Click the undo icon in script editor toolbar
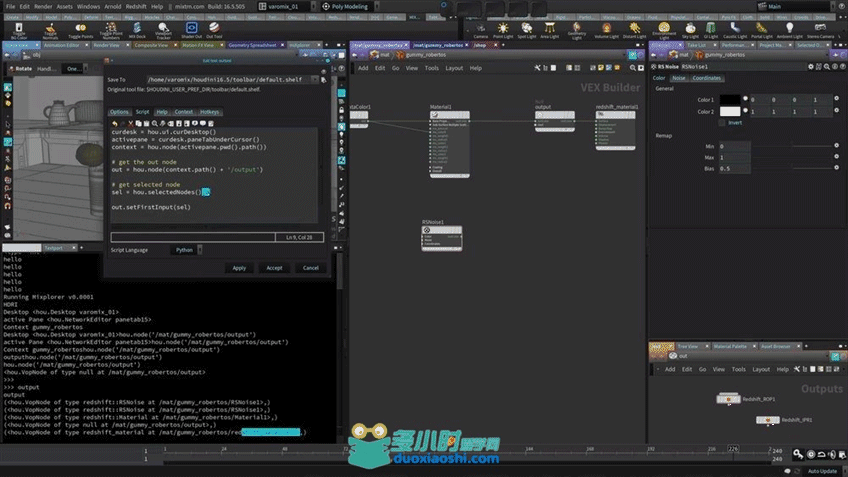 click(115, 123)
